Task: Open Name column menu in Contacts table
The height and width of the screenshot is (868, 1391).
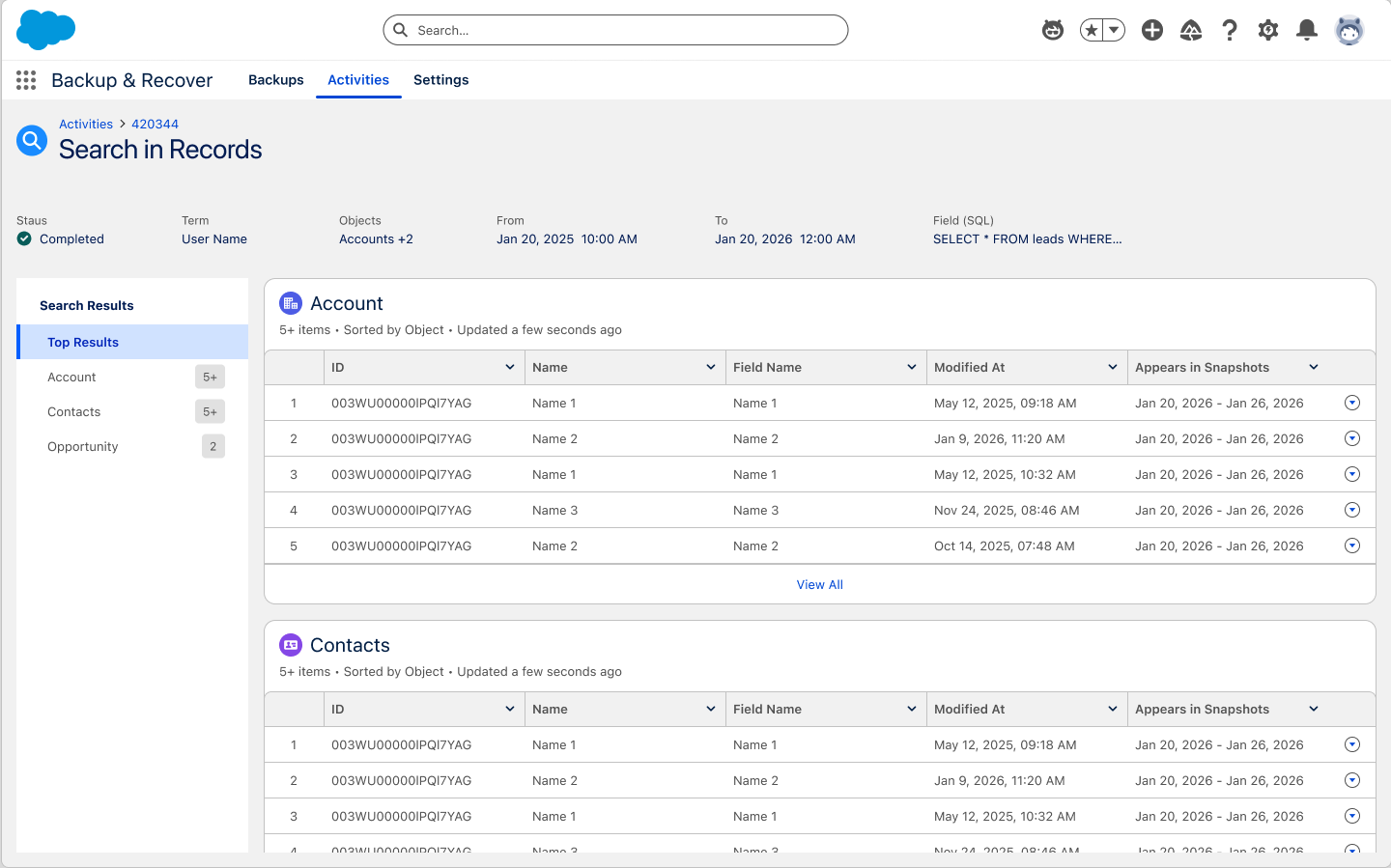Action: [711, 709]
